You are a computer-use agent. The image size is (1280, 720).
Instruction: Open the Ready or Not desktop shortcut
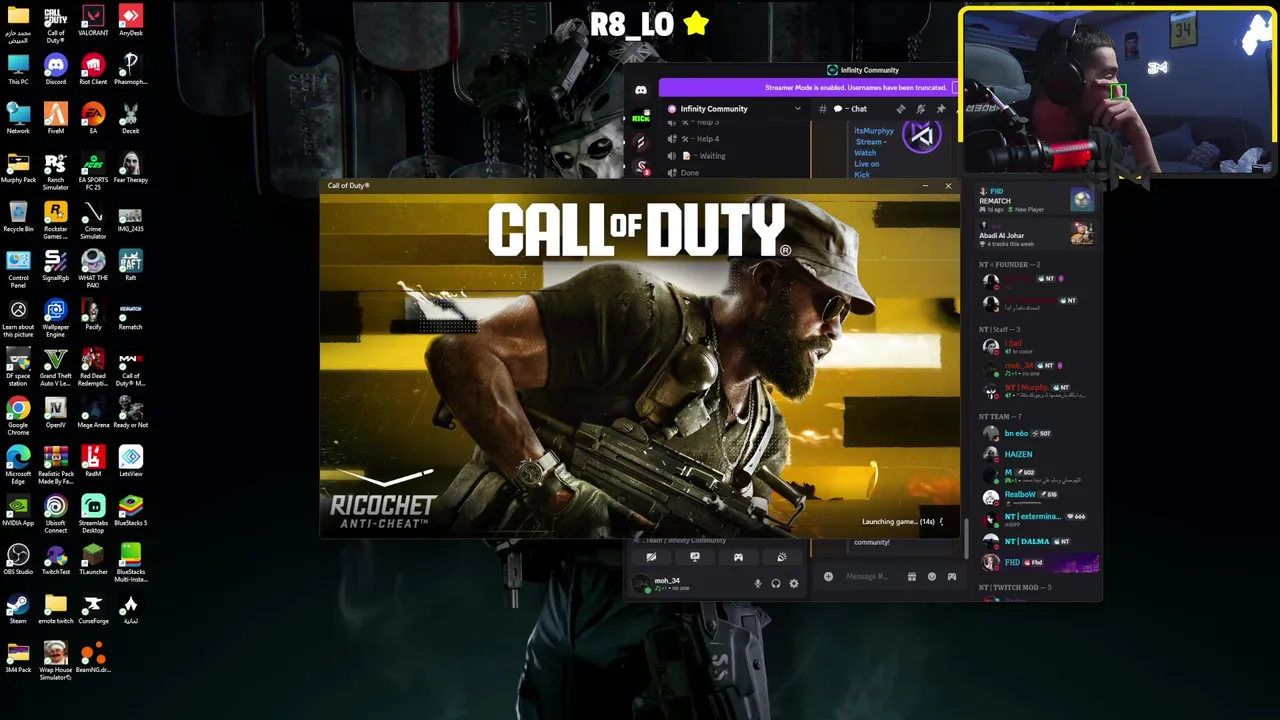[130, 413]
